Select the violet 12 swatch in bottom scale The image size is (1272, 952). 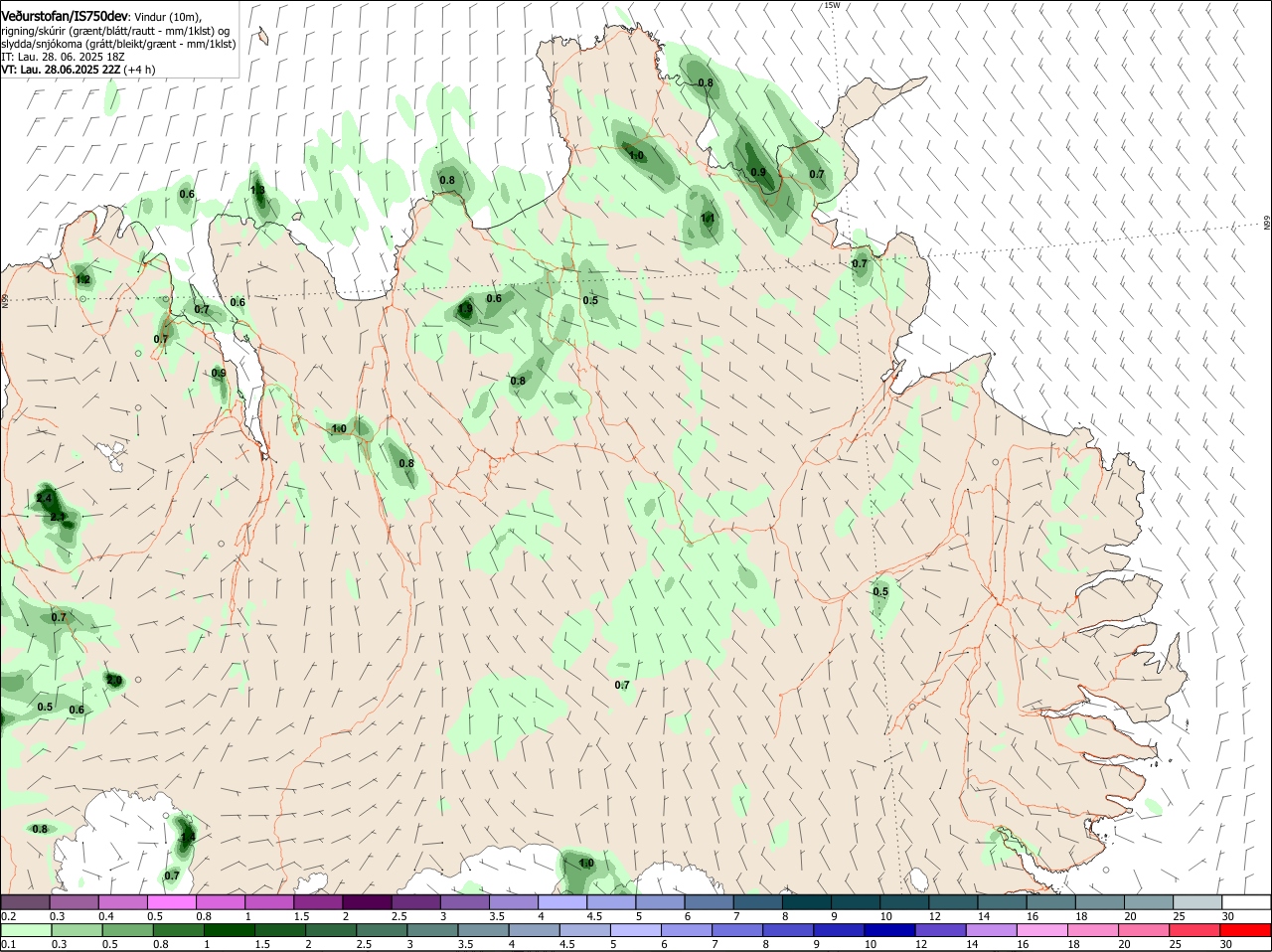click(x=941, y=930)
